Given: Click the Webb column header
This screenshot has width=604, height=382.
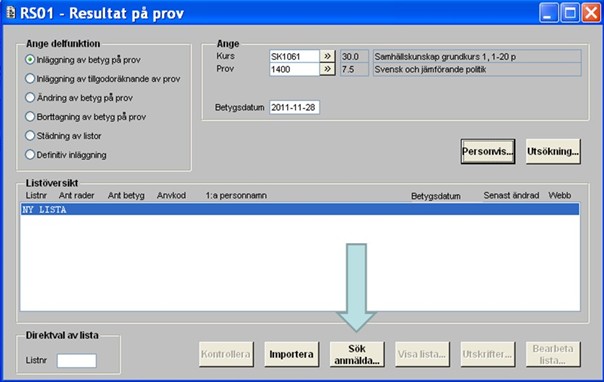Looking at the screenshot, I should click(x=559, y=195).
